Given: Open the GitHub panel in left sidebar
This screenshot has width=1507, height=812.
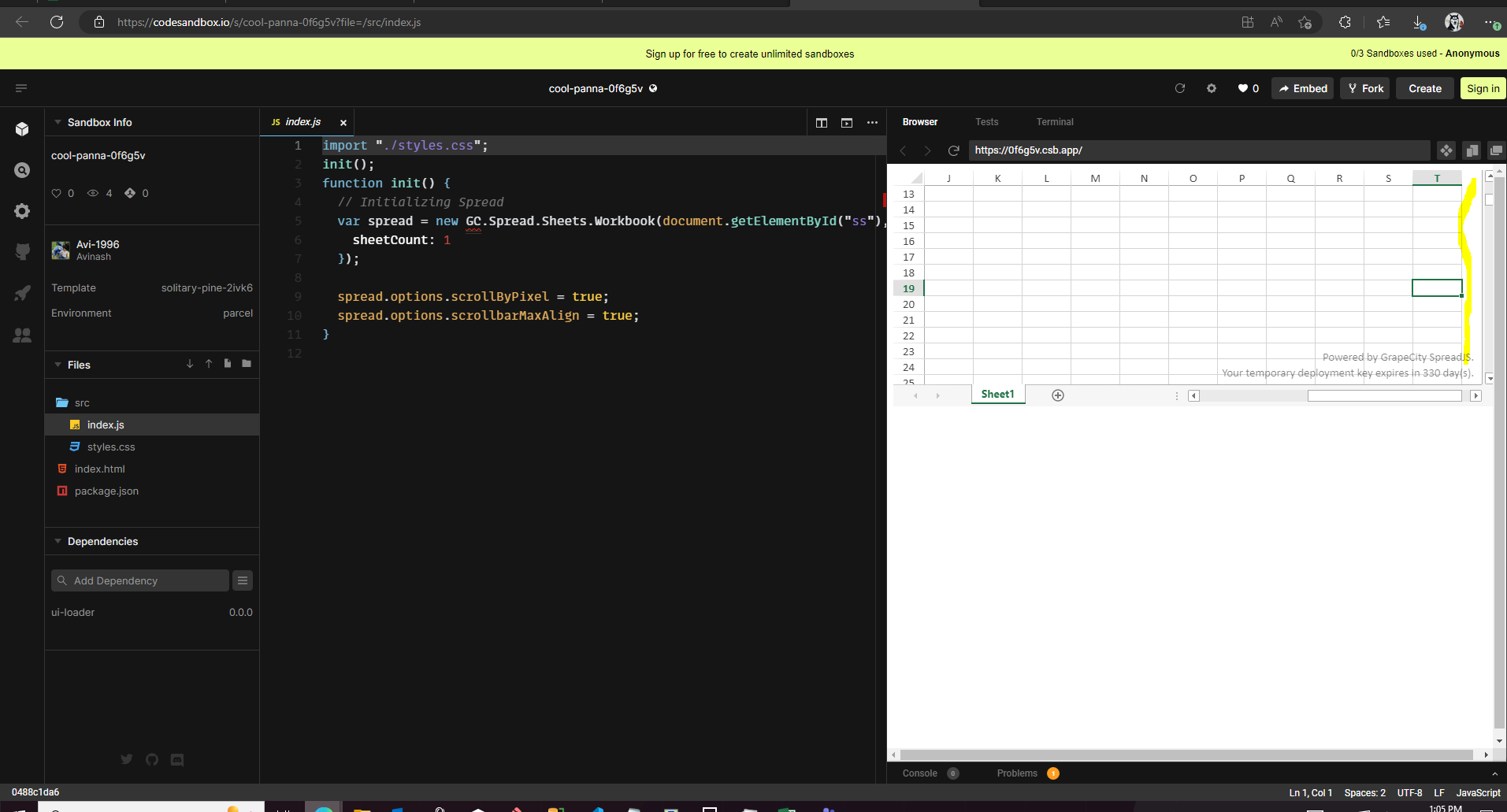Looking at the screenshot, I should click(22, 252).
